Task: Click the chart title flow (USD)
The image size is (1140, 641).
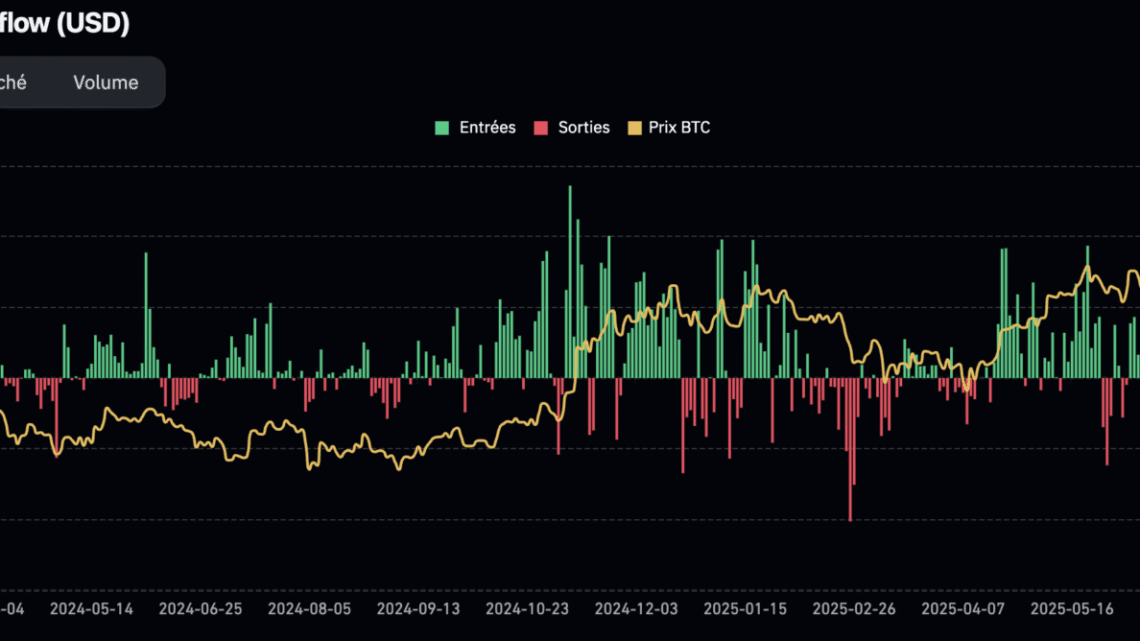Action: tap(65, 23)
